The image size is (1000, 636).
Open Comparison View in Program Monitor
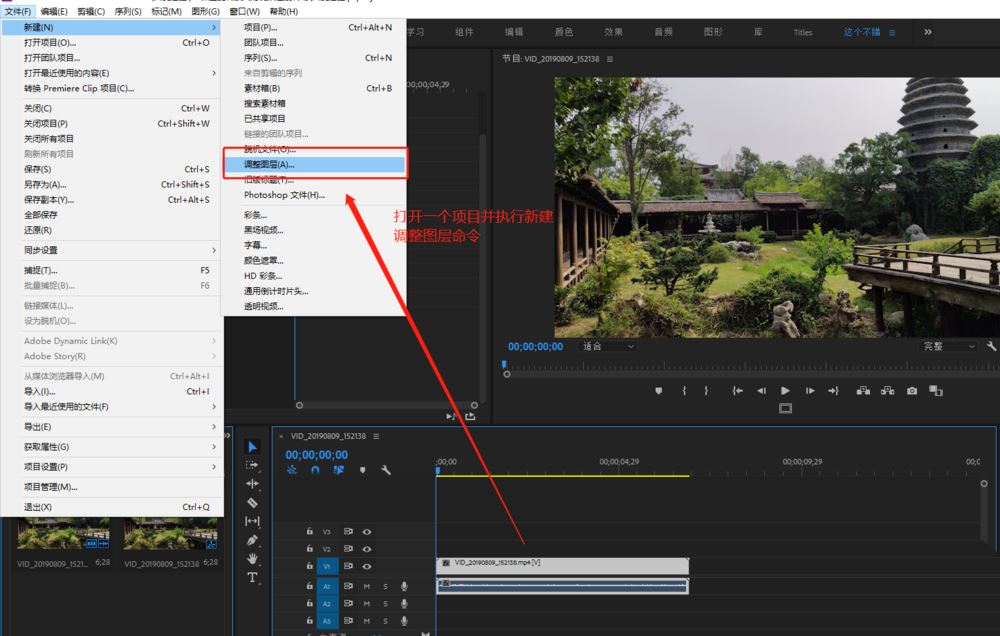click(936, 390)
